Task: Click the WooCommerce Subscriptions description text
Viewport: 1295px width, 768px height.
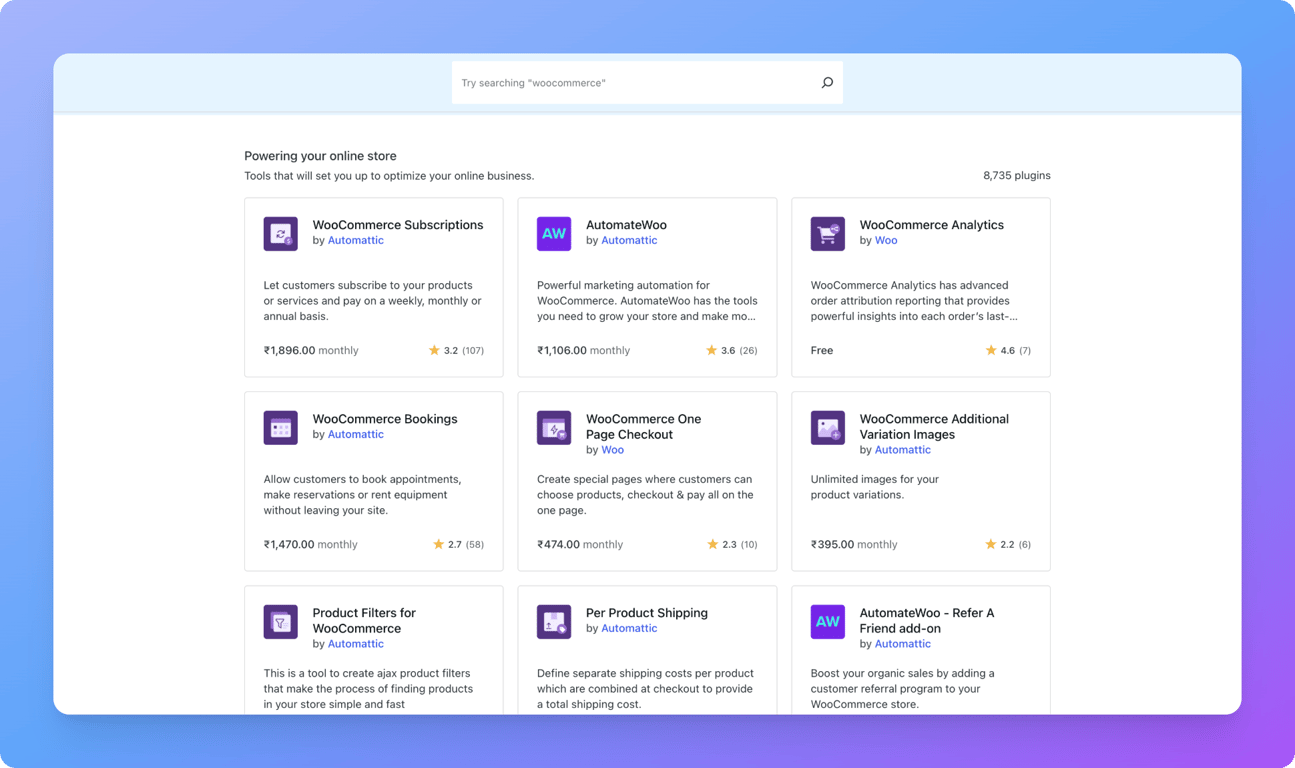Action: (x=373, y=301)
